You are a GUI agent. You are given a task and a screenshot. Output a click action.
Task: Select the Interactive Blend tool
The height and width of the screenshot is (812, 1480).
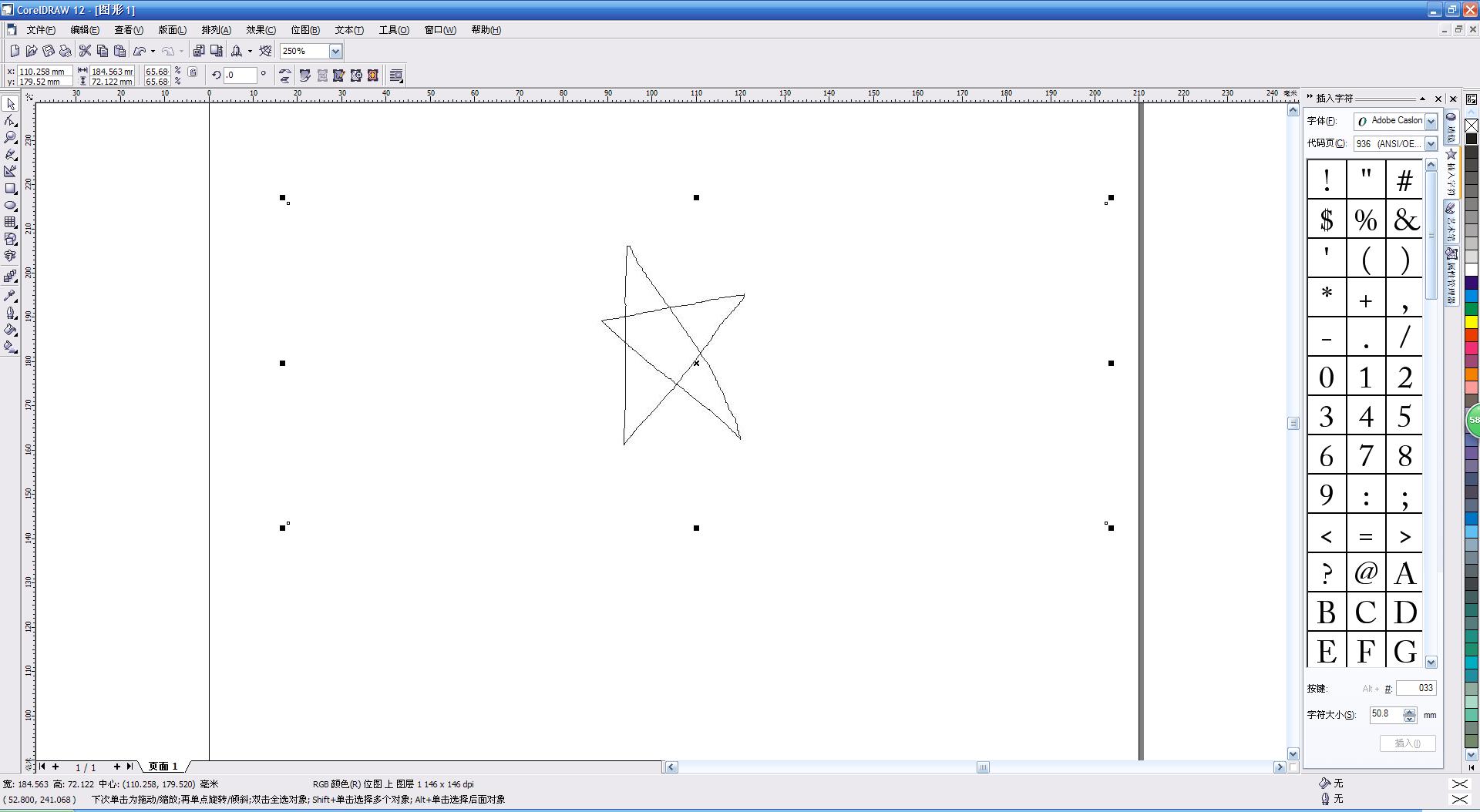click(10, 276)
